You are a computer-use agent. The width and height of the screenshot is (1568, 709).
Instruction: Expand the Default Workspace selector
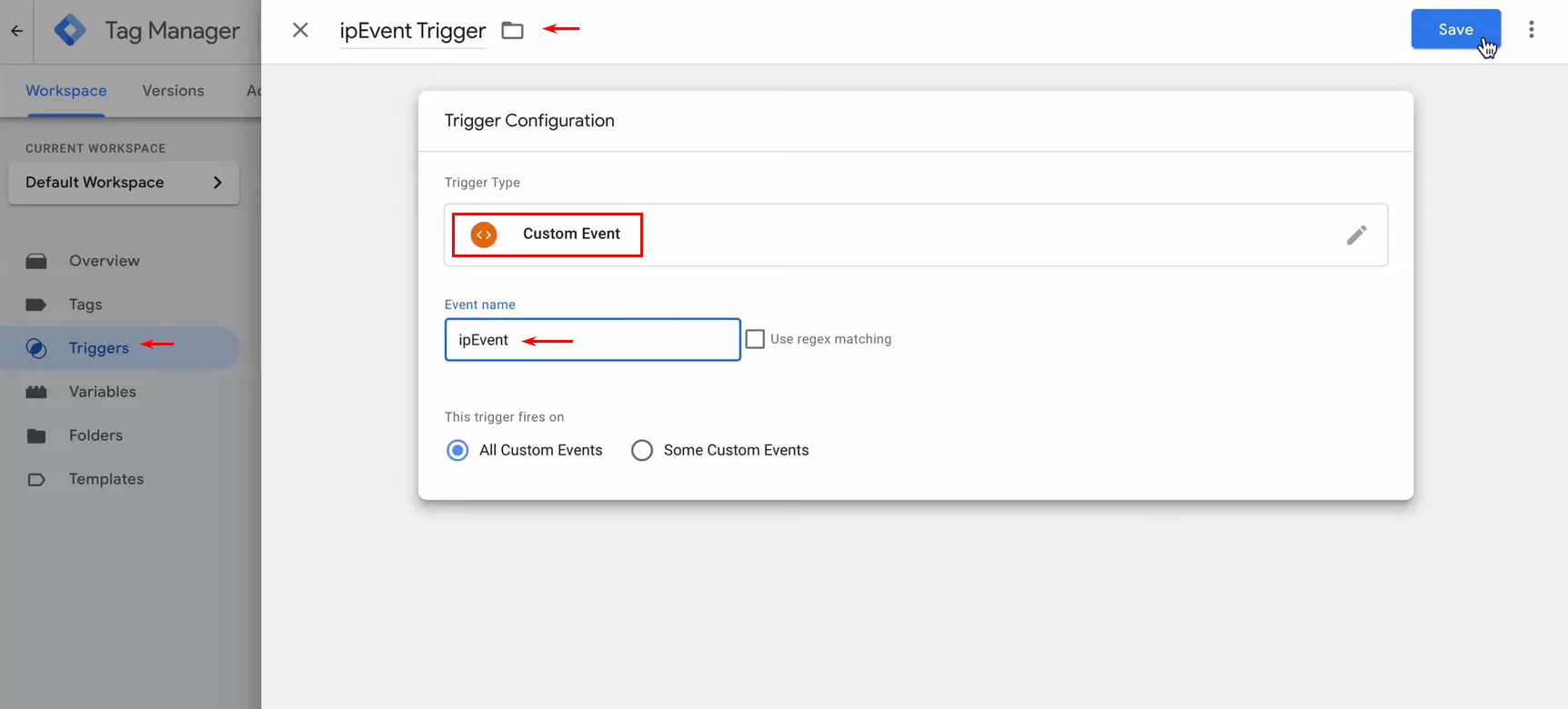[x=124, y=183]
